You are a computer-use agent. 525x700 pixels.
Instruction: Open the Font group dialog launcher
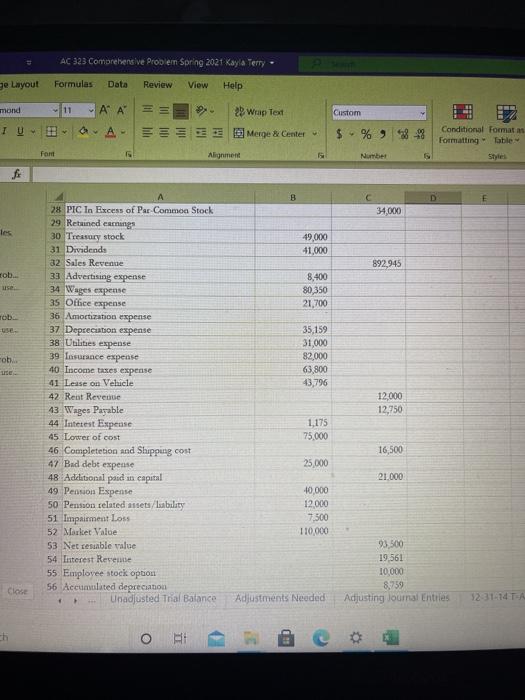coord(129,154)
